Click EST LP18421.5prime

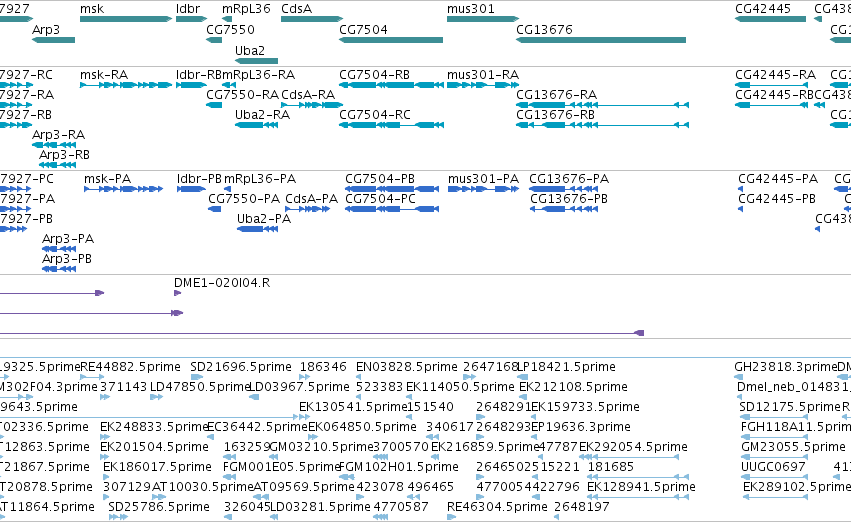567,367
